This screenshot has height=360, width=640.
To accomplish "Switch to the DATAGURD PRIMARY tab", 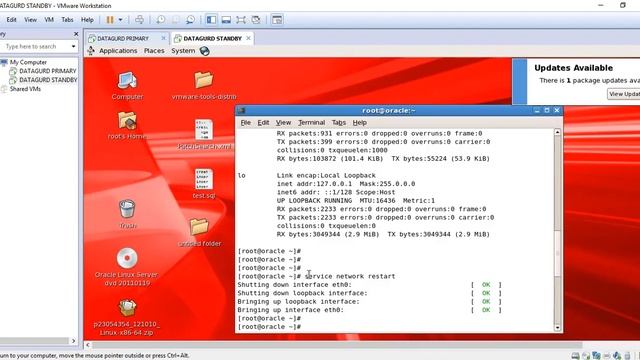I will (123, 38).
